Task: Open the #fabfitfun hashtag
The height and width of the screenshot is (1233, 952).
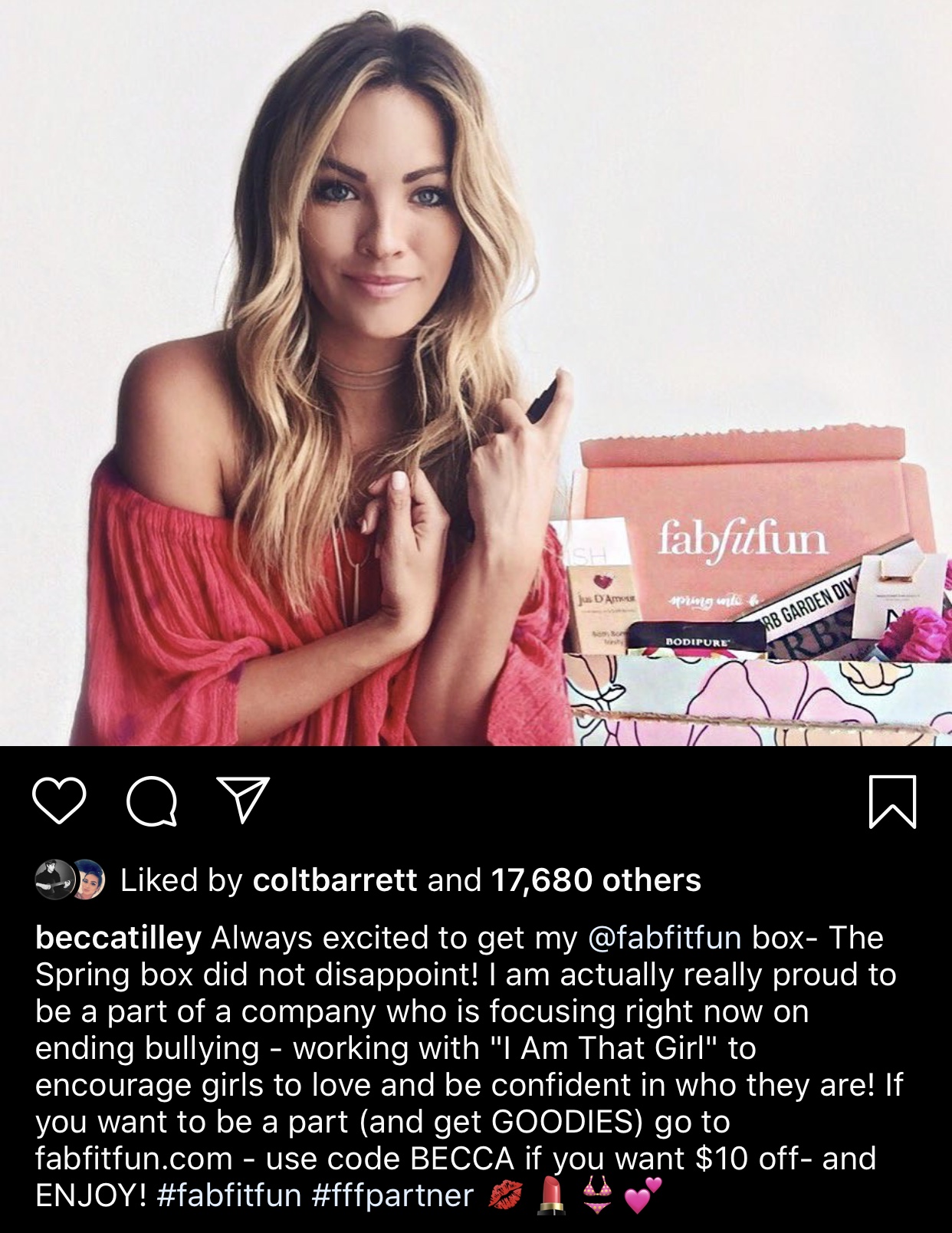Action: 229,1195
